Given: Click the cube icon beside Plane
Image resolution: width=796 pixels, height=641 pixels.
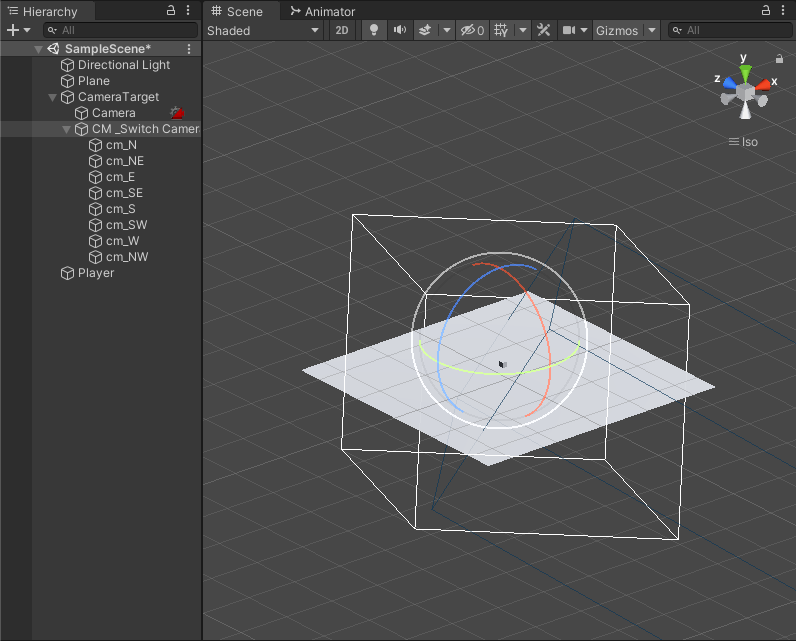Looking at the screenshot, I should pos(68,81).
